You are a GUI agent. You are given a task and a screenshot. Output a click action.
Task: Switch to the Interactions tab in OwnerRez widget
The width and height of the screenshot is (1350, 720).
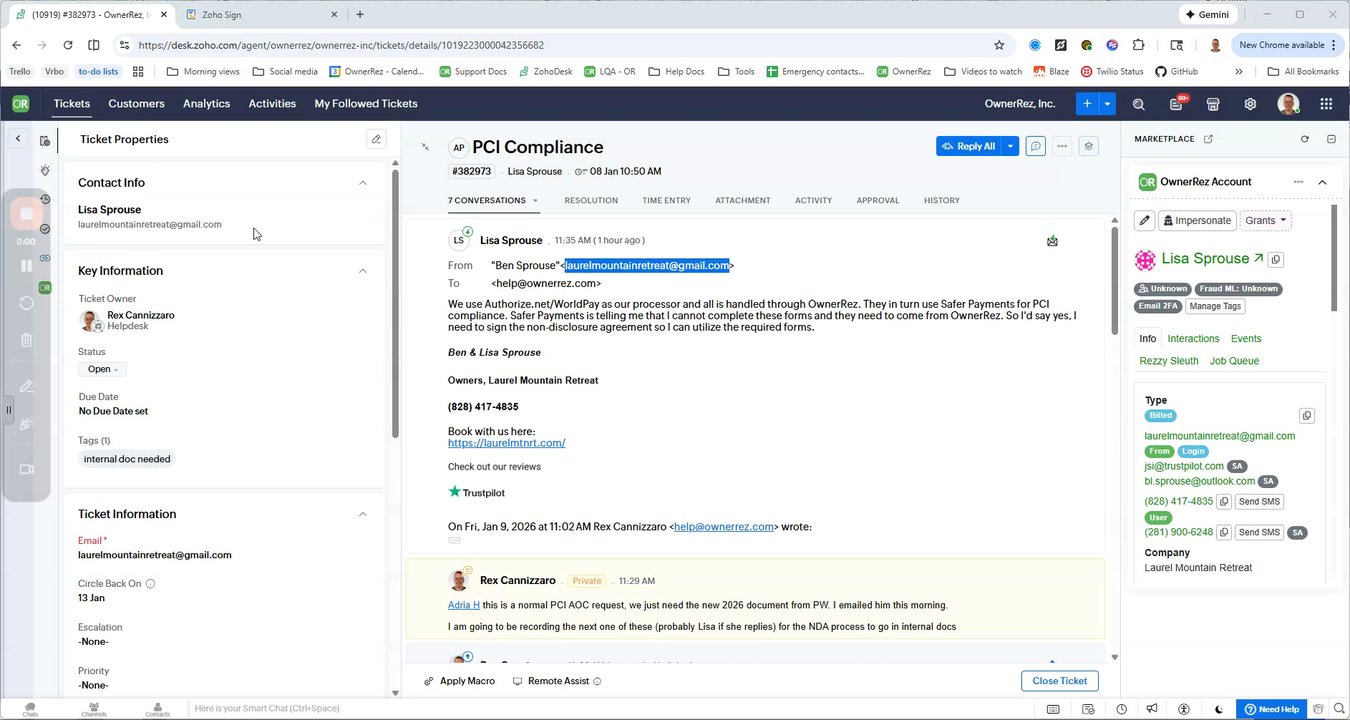pos(1193,339)
